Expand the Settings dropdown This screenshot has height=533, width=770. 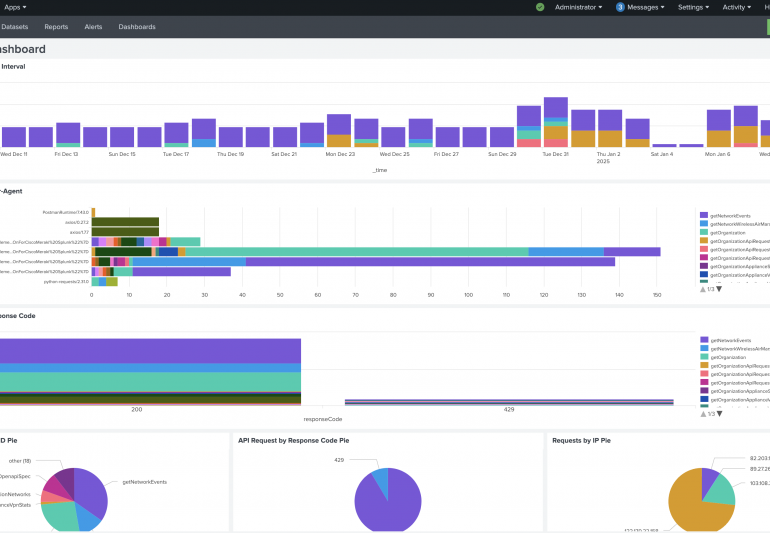tap(692, 7)
